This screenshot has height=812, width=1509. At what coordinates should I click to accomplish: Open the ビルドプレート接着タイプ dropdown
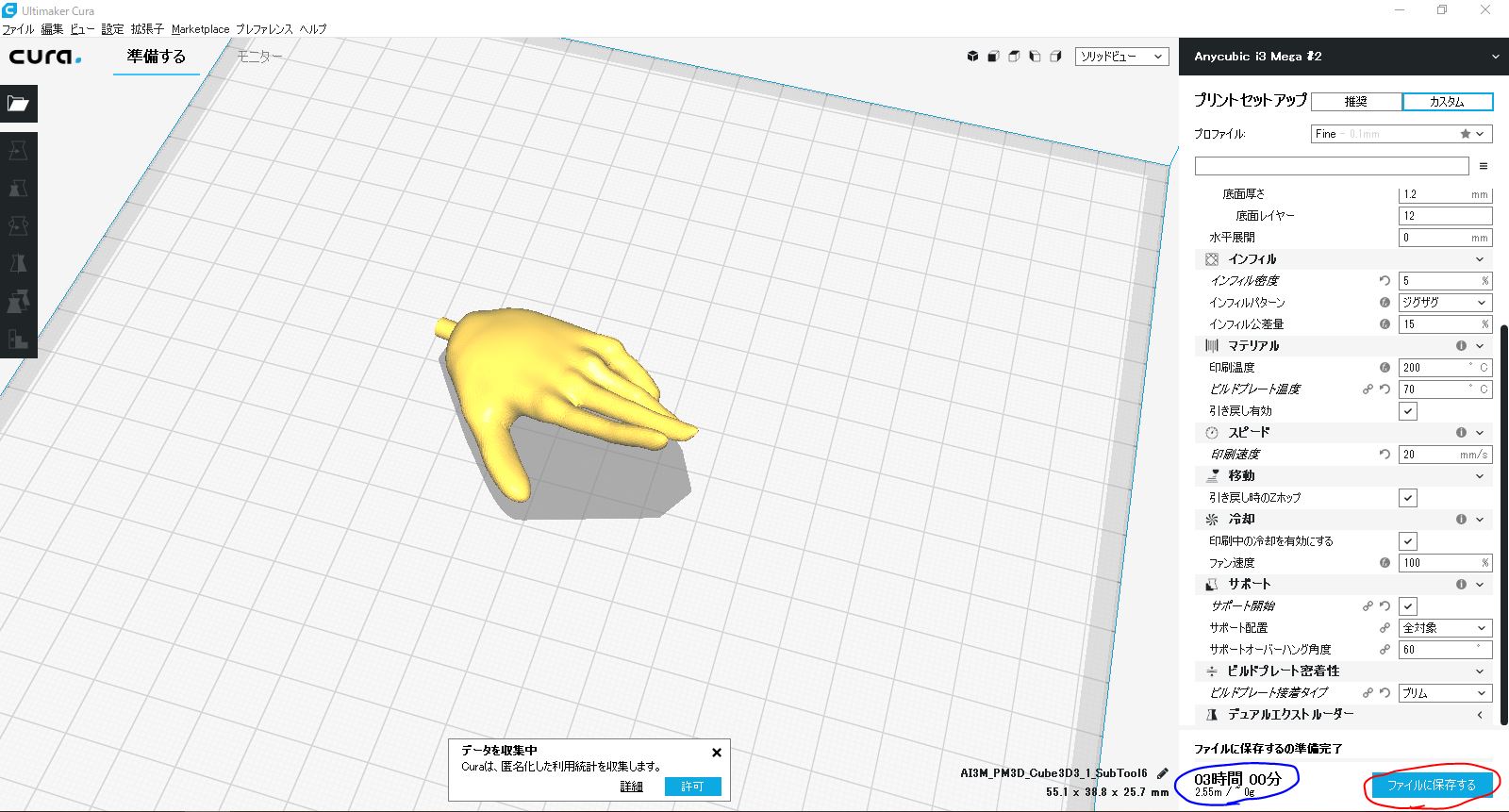tap(1444, 693)
